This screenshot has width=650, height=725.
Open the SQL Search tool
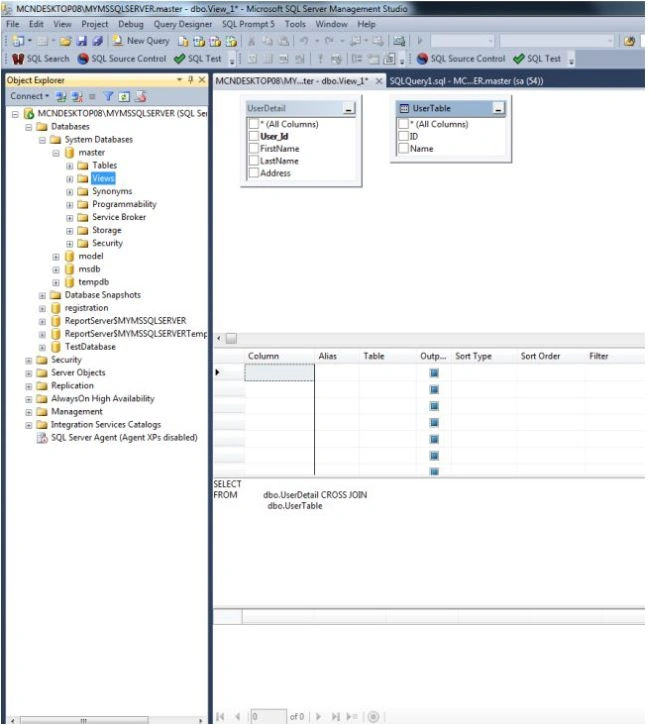(41, 59)
